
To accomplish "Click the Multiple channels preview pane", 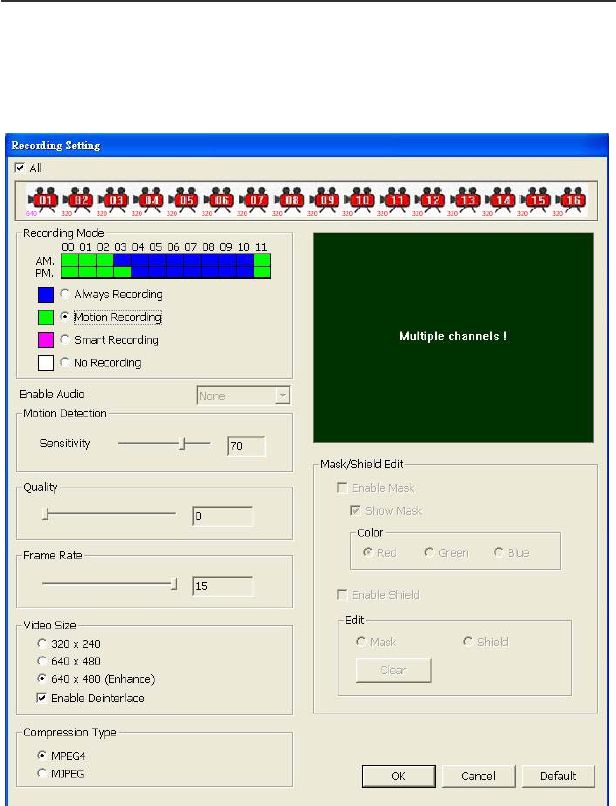I will click(x=453, y=338).
